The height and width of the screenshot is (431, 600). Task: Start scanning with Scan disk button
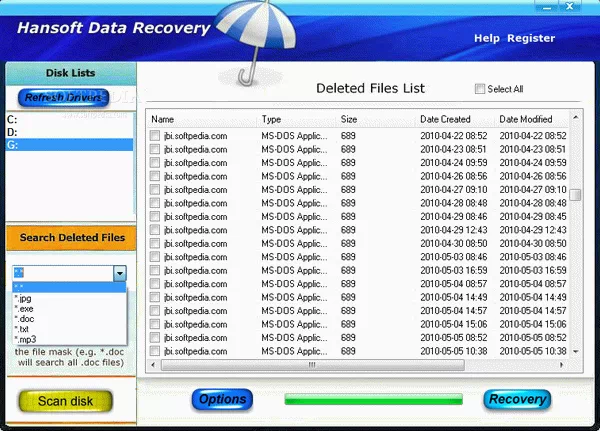65,401
